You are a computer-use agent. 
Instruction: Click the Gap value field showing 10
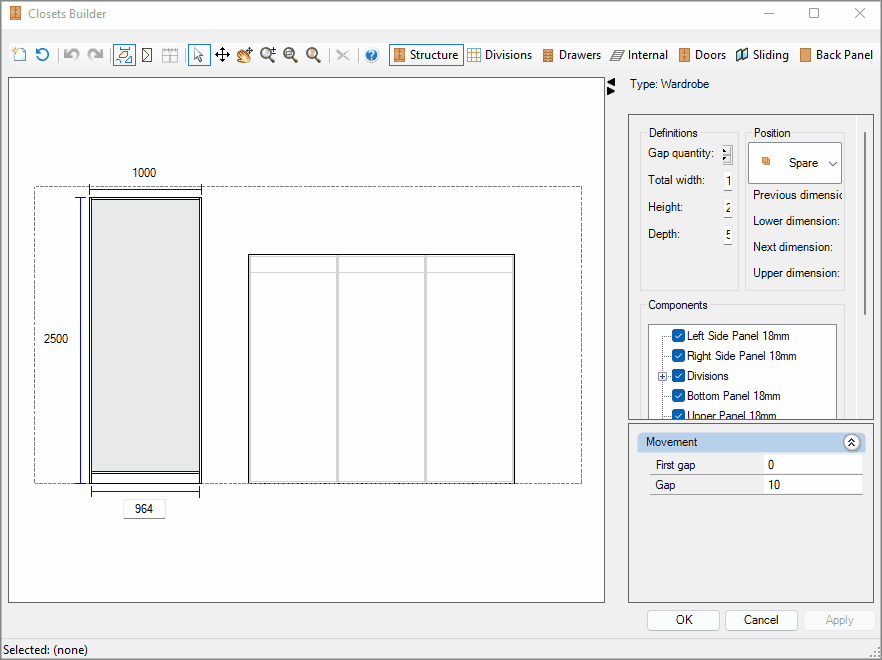[x=813, y=485]
